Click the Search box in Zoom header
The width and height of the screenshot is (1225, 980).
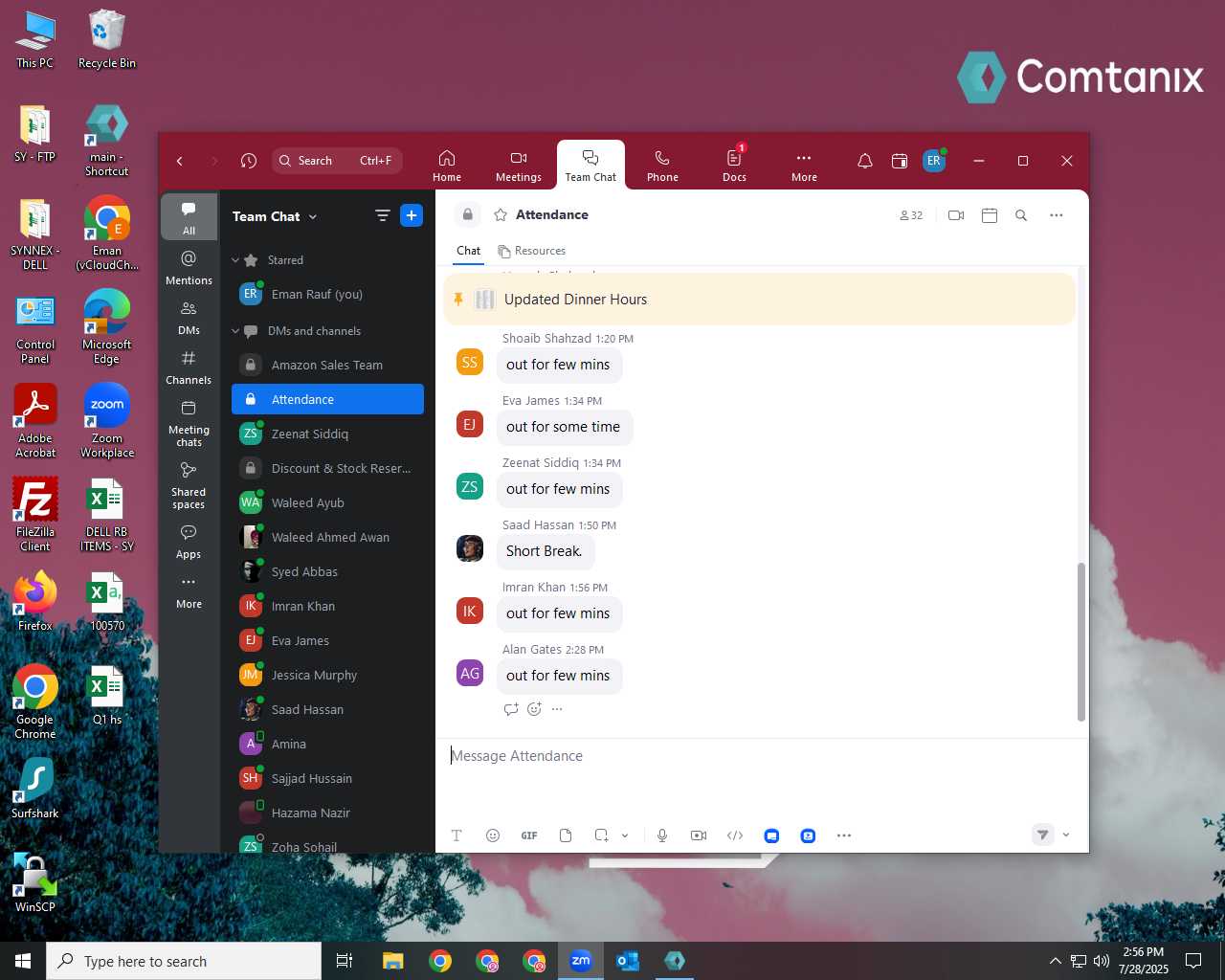click(x=337, y=161)
